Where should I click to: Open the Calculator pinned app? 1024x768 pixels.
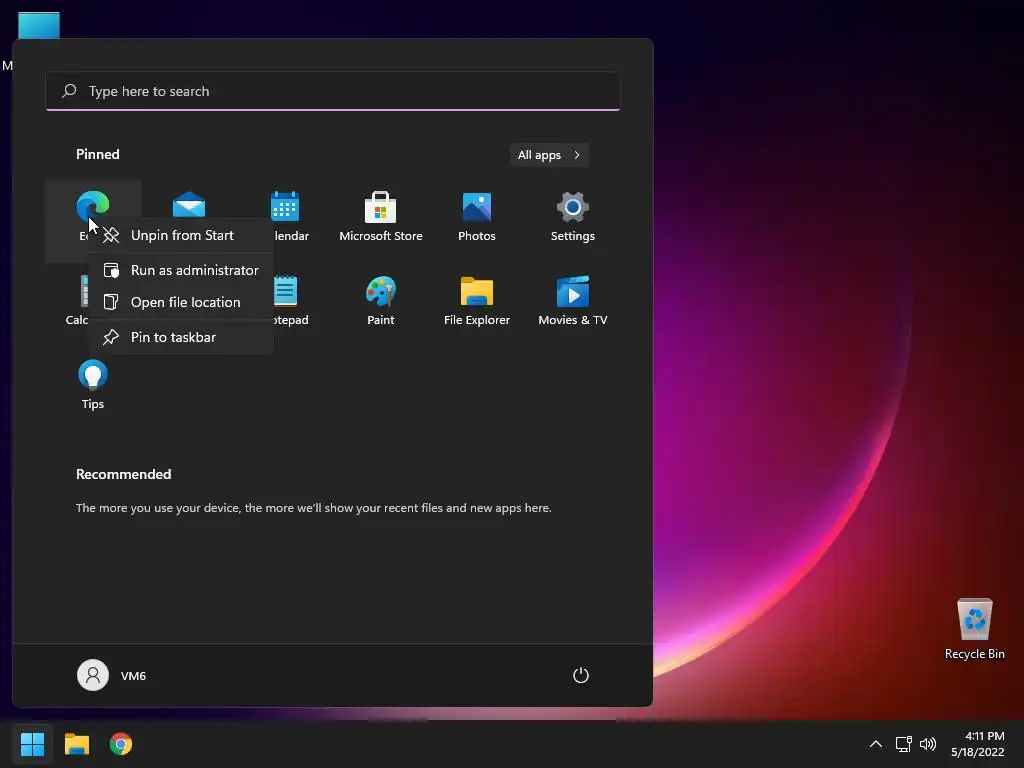point(76,300)
